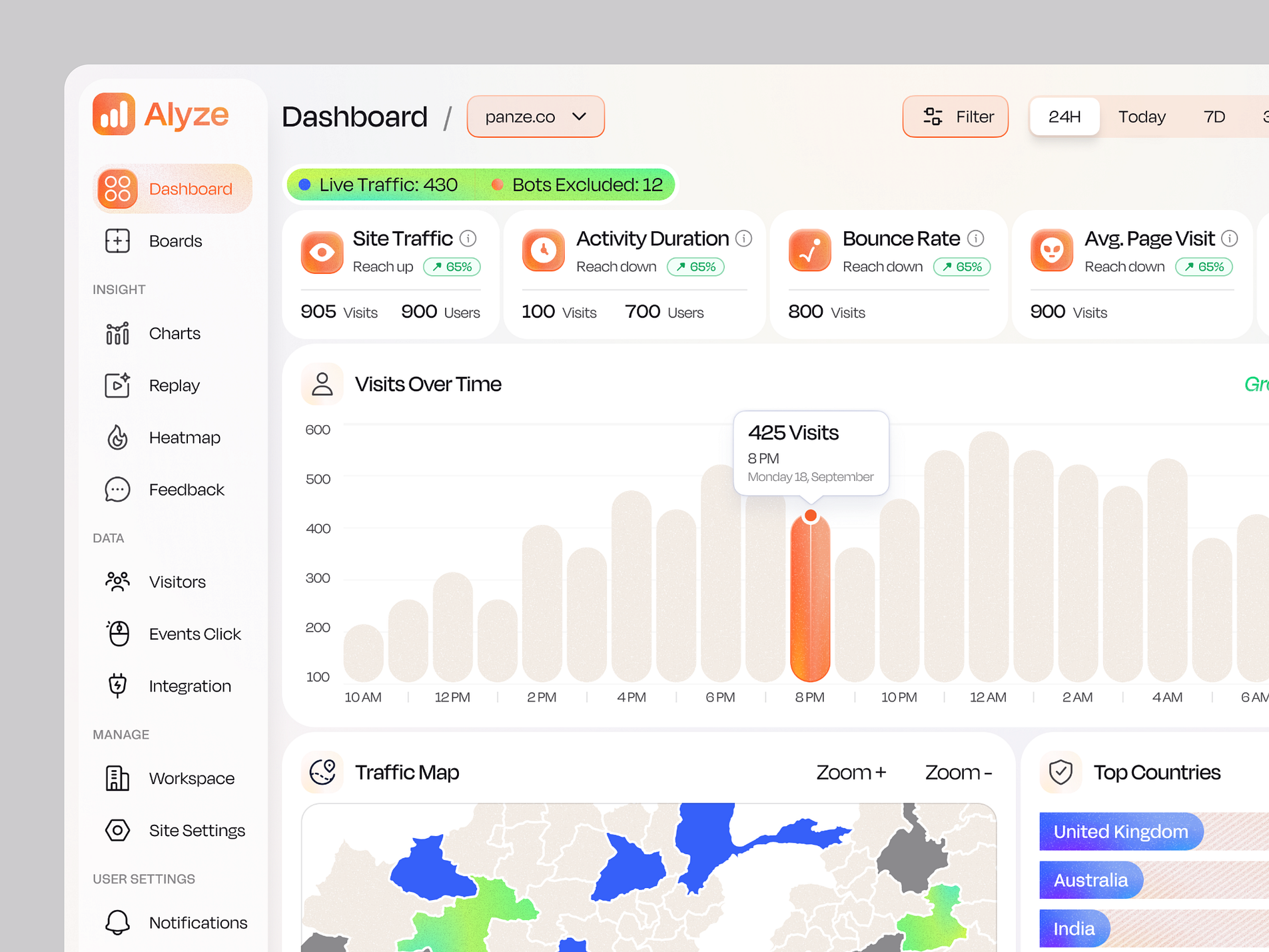
Task: Click the Feedback chat bubble icon
Action: 117,490
